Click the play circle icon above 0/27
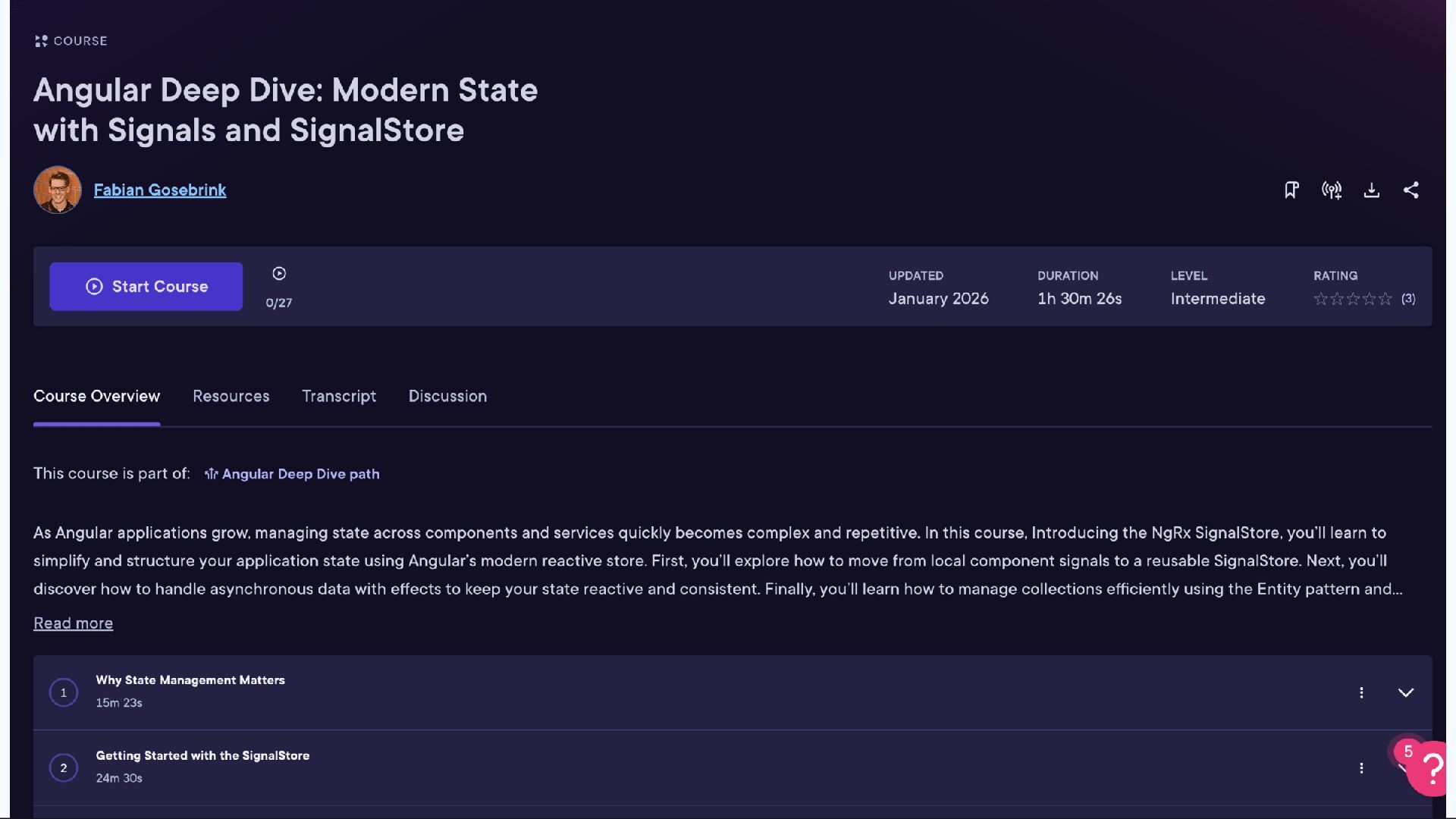This screenshot has height=819, width=1456. (x=279, y=274)
